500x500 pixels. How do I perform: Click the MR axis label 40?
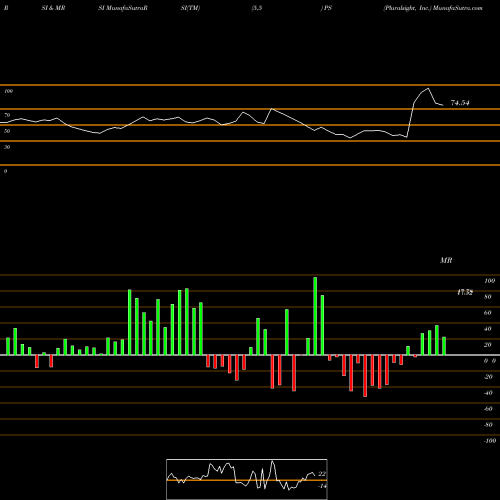click(x=488, y=329)
